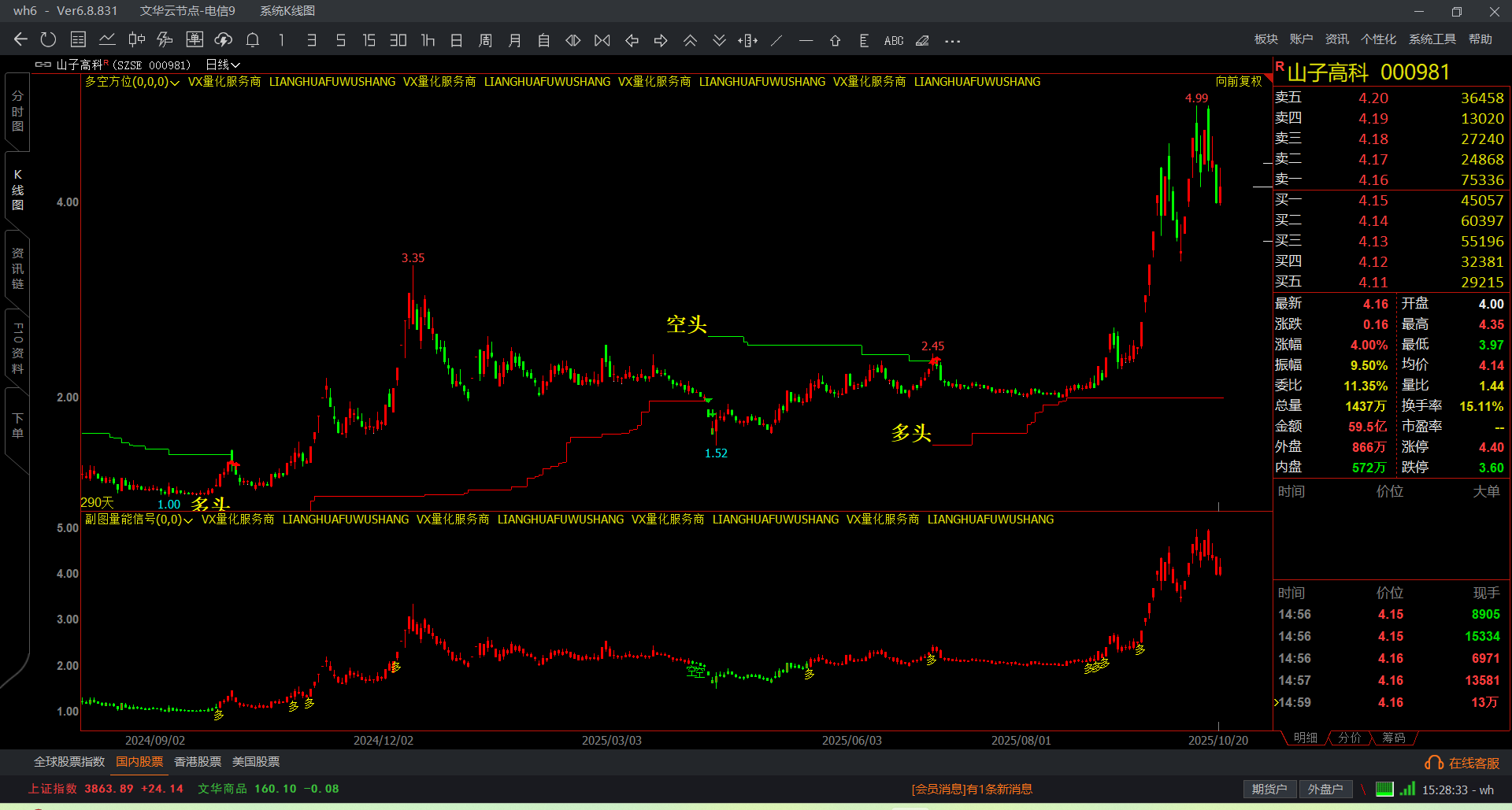Screen dimensions: 1512x810
Task: Select the 5-minute period button
Action: [x=340, y=40]
